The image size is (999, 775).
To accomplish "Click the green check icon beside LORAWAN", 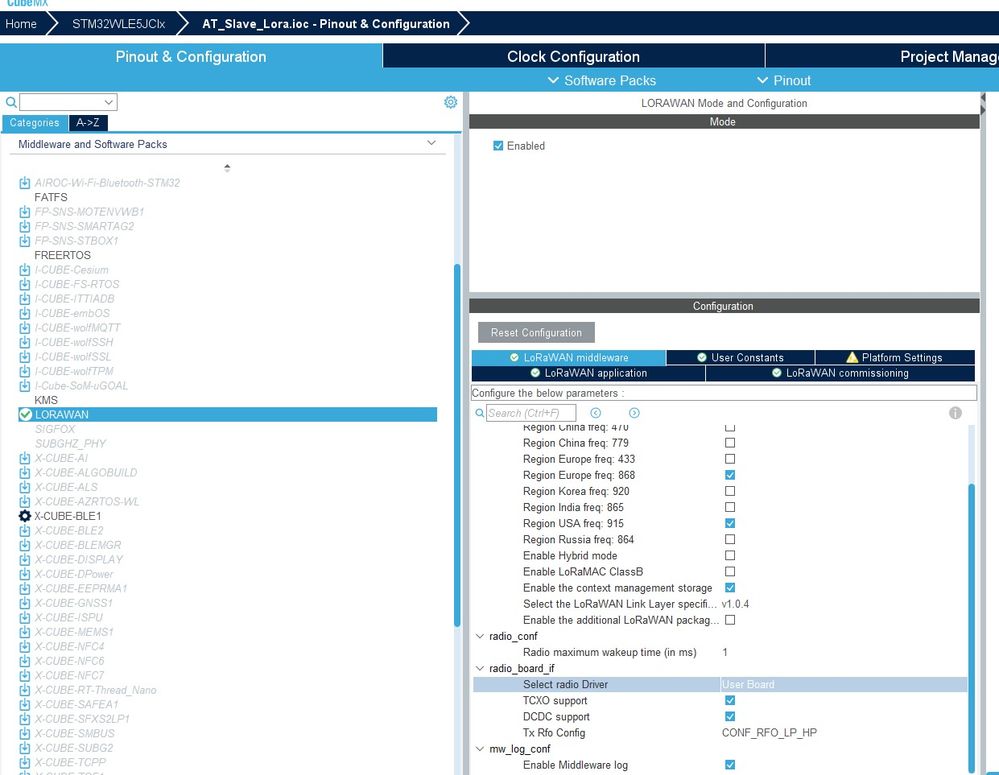I will [25, 414].
